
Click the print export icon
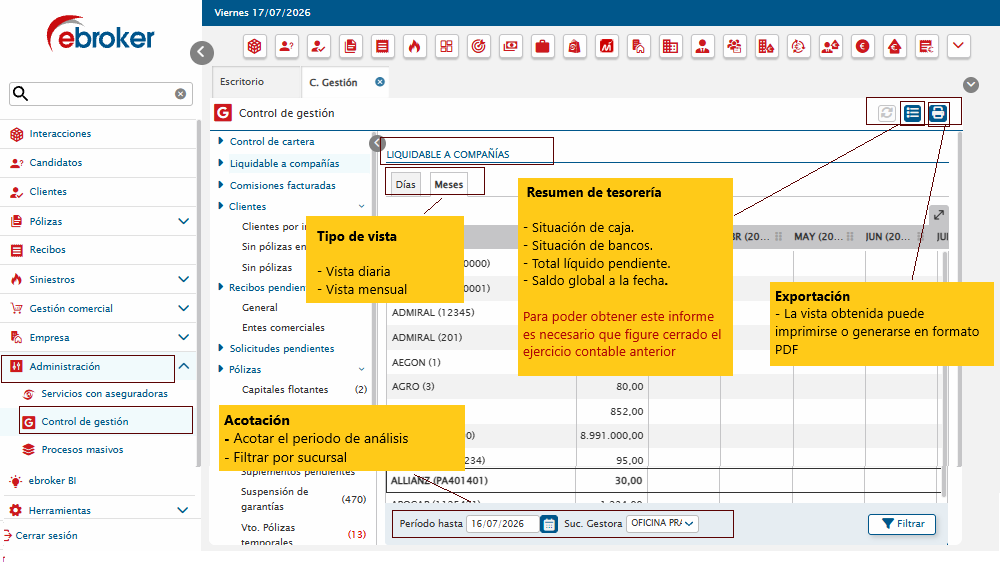(938, 114)
